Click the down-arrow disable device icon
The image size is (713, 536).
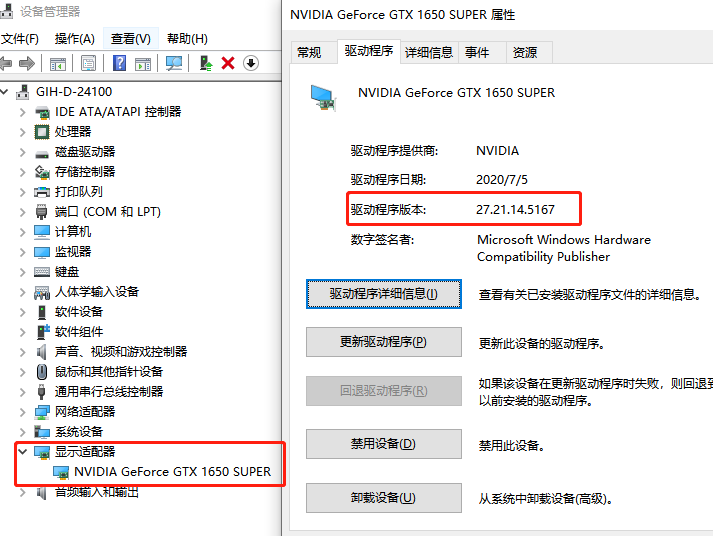point(251,63)
